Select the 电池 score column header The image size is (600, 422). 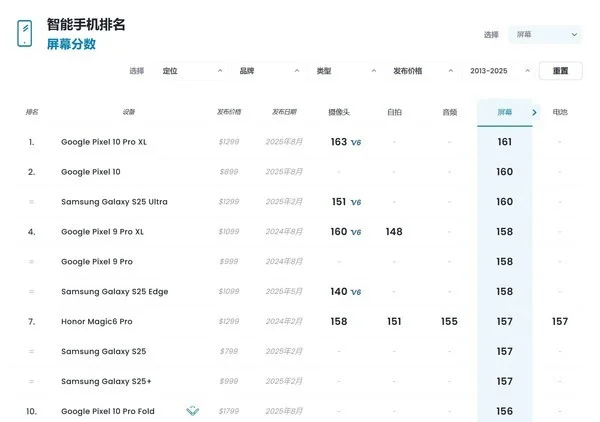pos(560,112)
